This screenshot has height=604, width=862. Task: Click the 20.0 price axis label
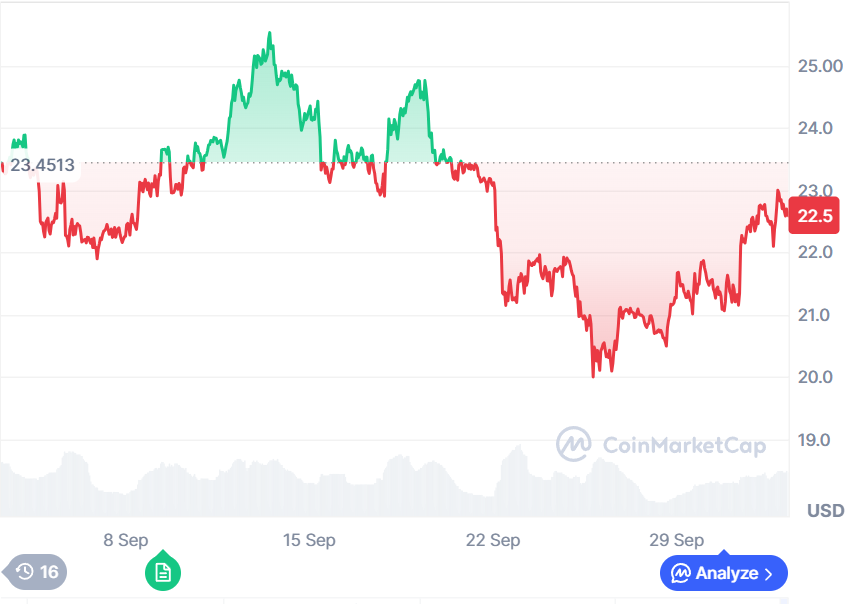814,377
